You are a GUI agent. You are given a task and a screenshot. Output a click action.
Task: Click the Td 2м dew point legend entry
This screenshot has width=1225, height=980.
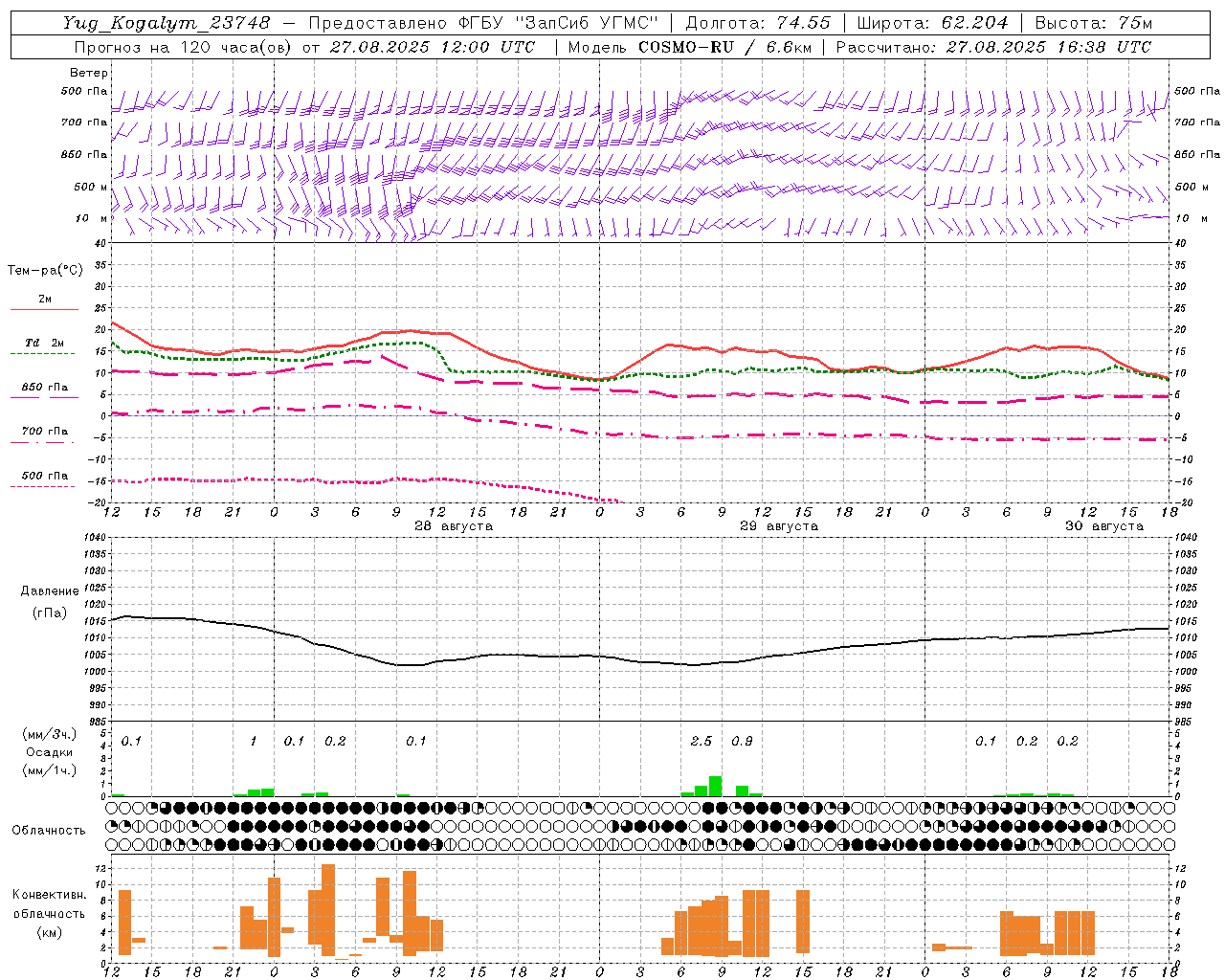pos(45,343)
